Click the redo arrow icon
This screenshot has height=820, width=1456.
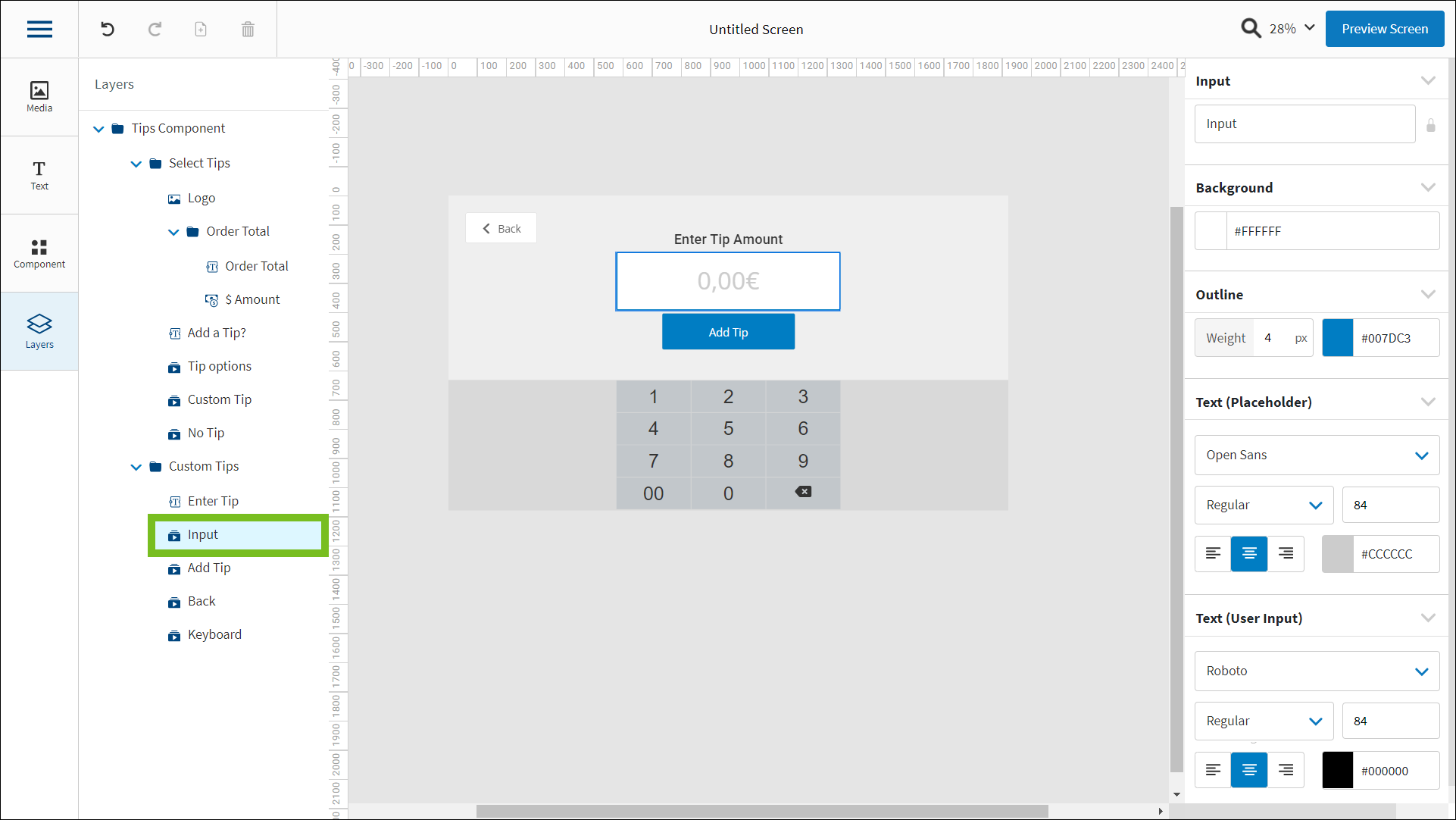pyautogui.click(x=155, y=29)
